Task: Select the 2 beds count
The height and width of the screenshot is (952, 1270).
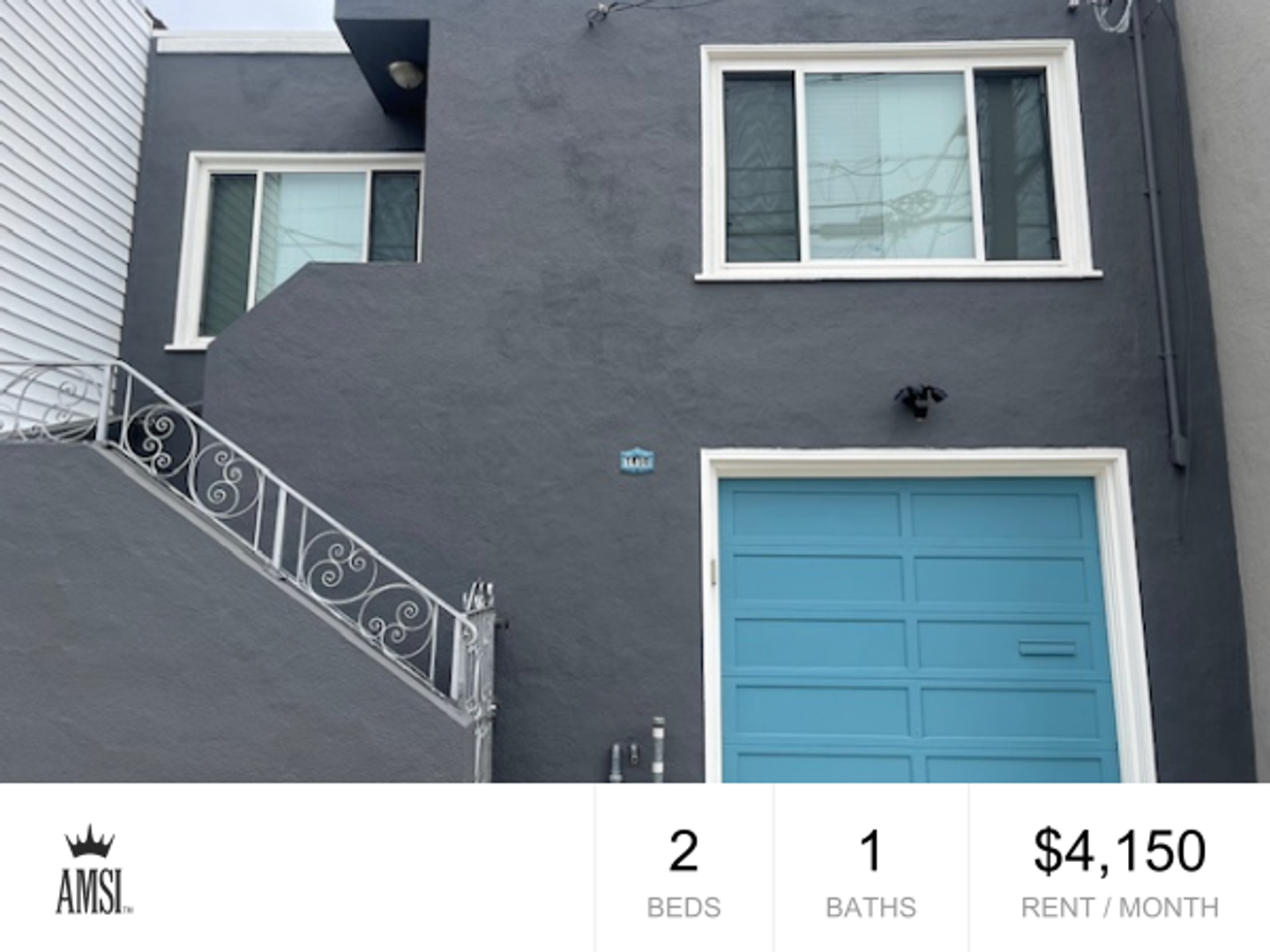Action: click(684, 851)
